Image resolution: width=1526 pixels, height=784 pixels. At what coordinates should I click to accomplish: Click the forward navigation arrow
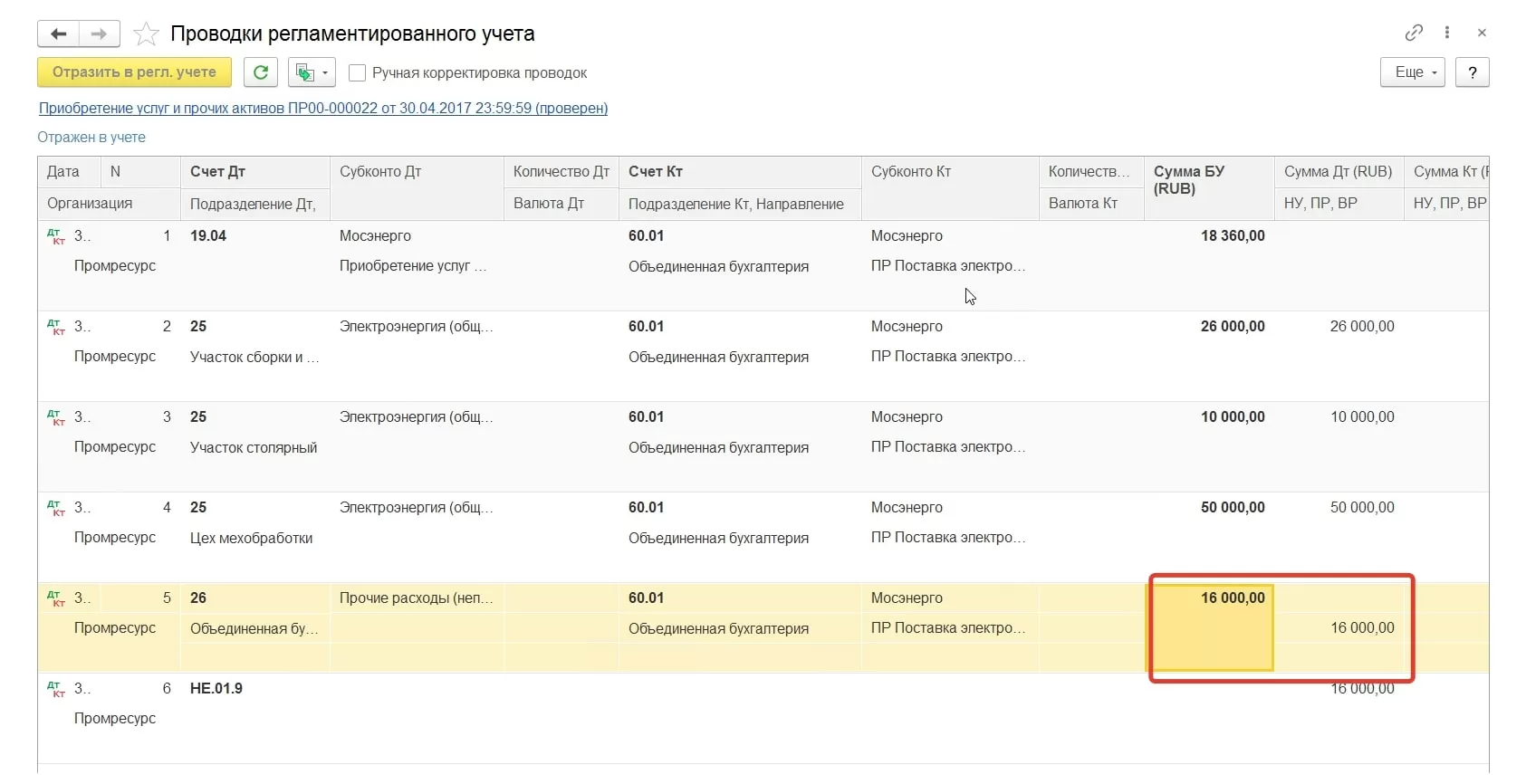click(99, 34)
